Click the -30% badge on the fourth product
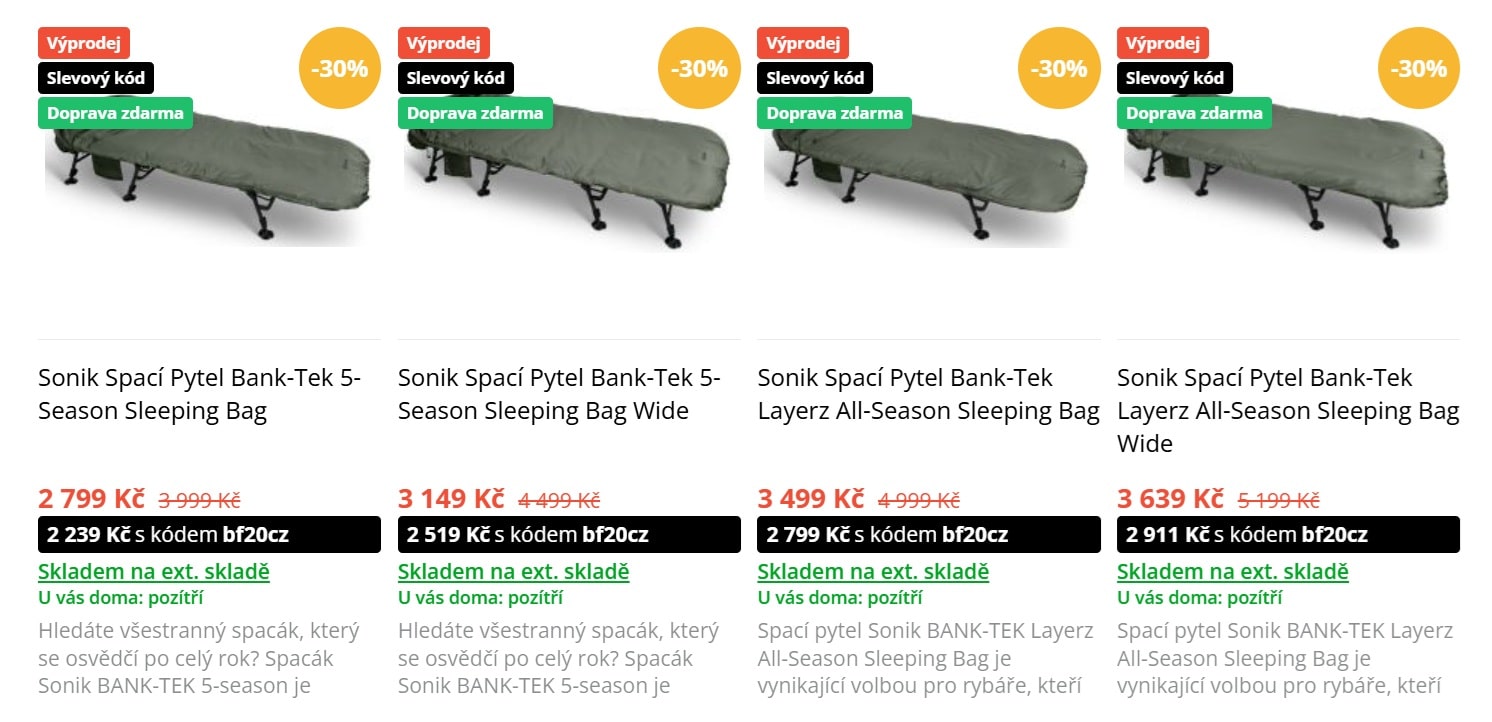The image size is (1492, 722). click(1418, 69)
